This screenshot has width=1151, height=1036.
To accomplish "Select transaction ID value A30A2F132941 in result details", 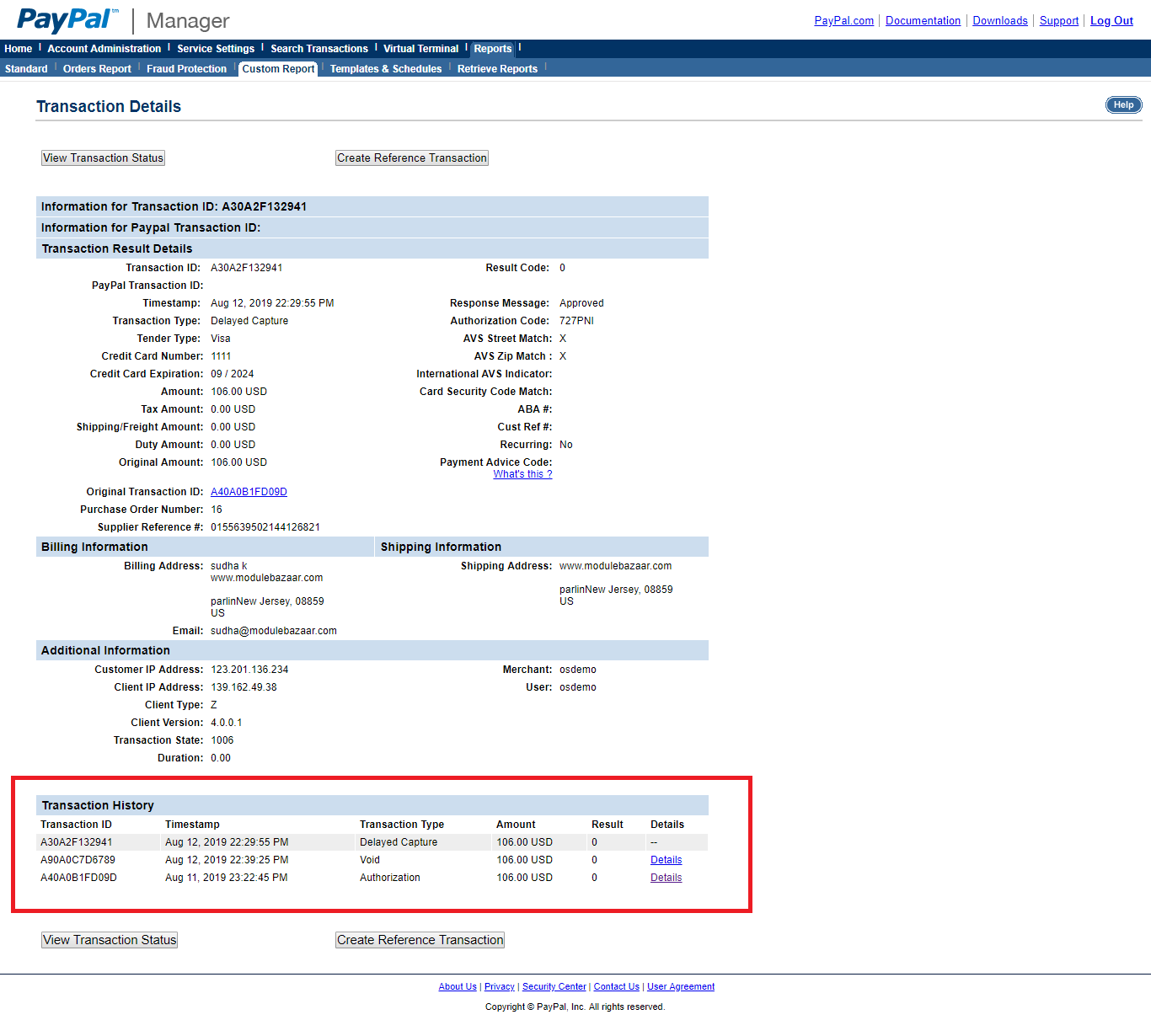I will (x=246, y=268).
